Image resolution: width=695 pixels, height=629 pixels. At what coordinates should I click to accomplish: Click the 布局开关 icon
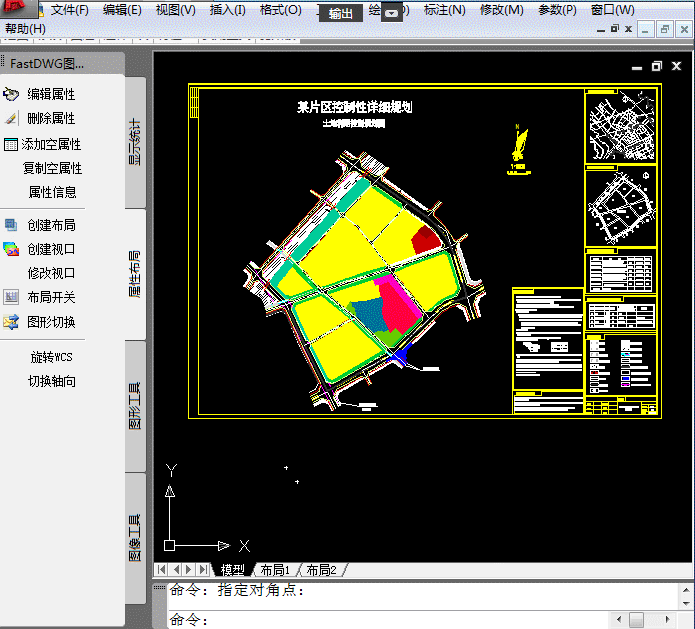coord(11,297)
